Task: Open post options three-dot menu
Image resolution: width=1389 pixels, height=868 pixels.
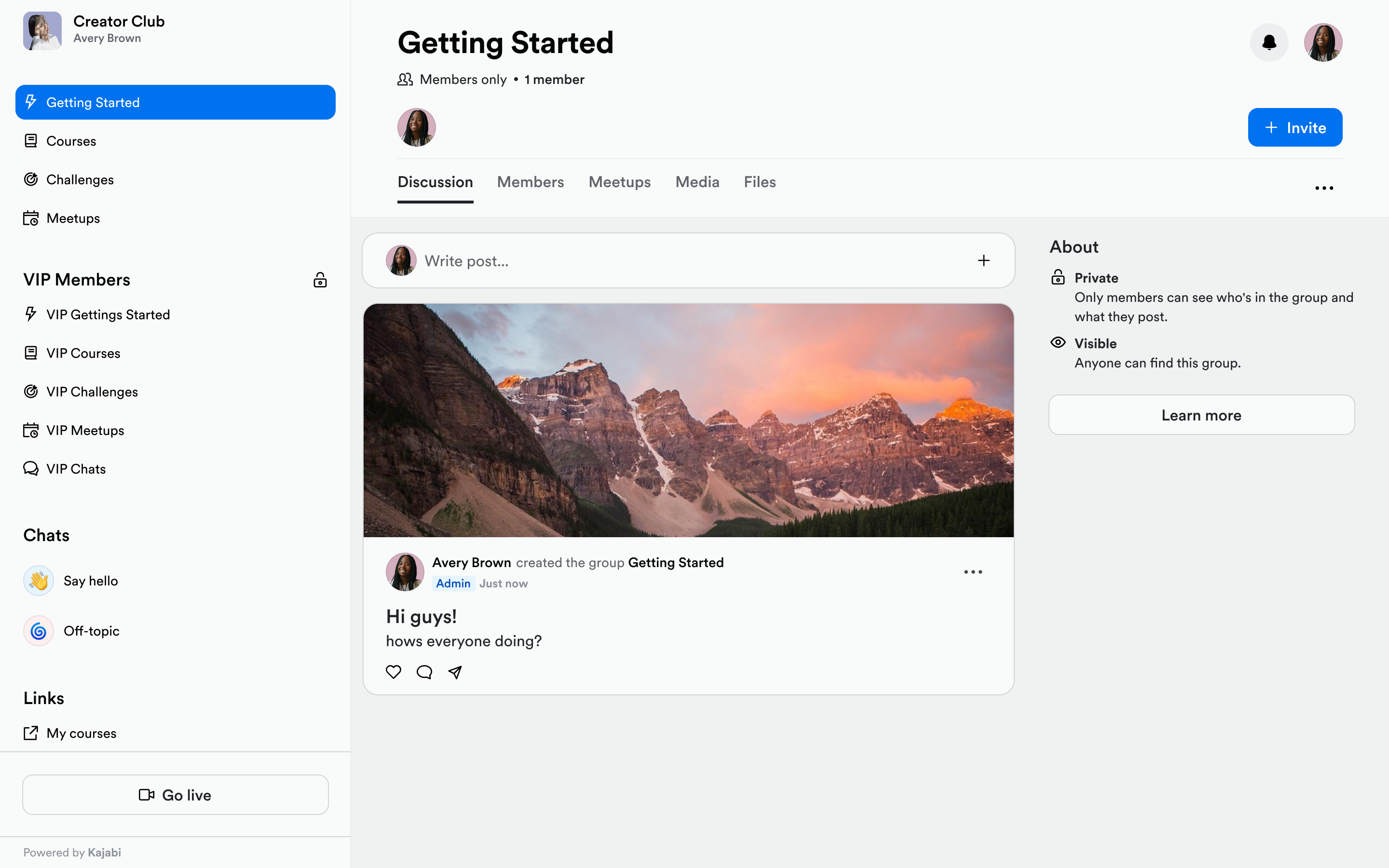Action: coord(973,572)
